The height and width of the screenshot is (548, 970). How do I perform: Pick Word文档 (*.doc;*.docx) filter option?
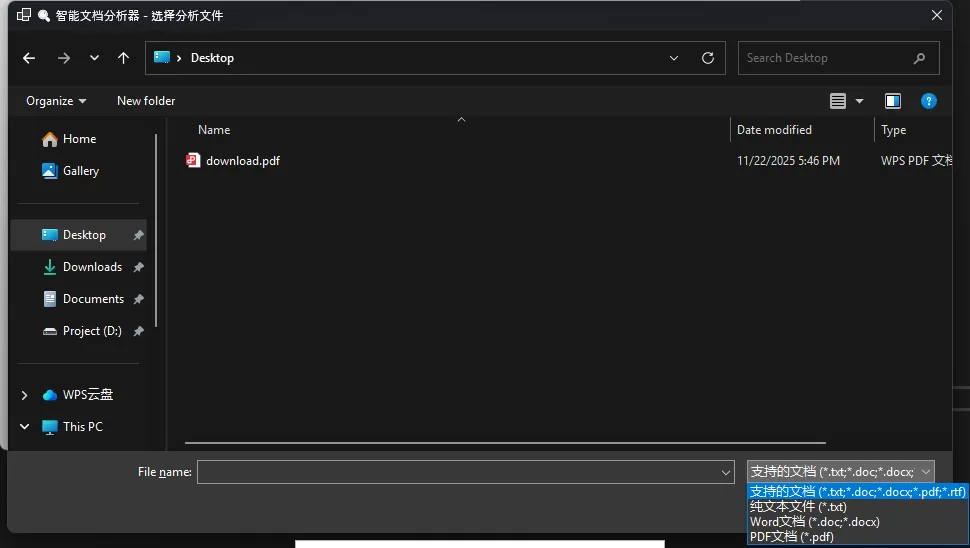click(x=814, y=522)
